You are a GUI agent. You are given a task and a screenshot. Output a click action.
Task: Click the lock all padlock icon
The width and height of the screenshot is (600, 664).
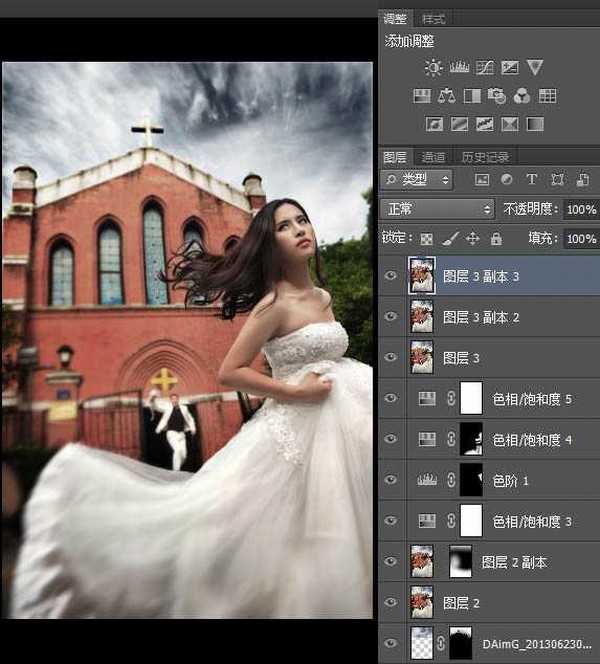tap(496, 239)
